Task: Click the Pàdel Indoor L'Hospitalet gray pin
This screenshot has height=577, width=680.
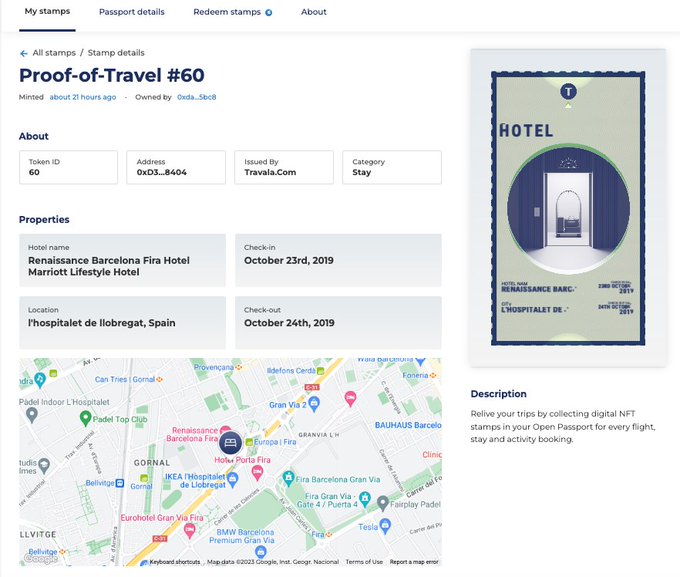Action: (32, 415)
